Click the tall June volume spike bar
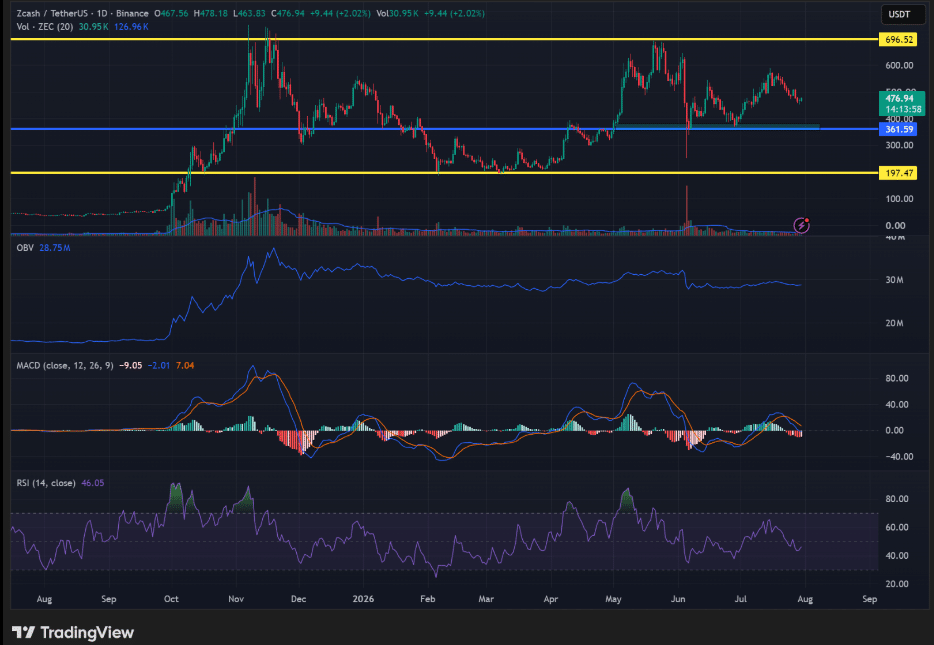 coord(687,208)
